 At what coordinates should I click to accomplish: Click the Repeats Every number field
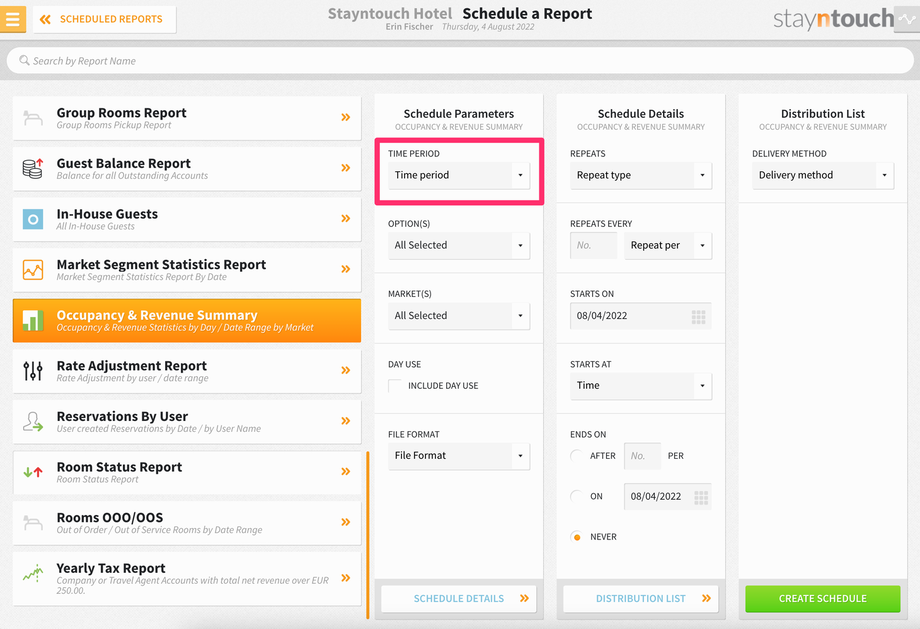593,245
